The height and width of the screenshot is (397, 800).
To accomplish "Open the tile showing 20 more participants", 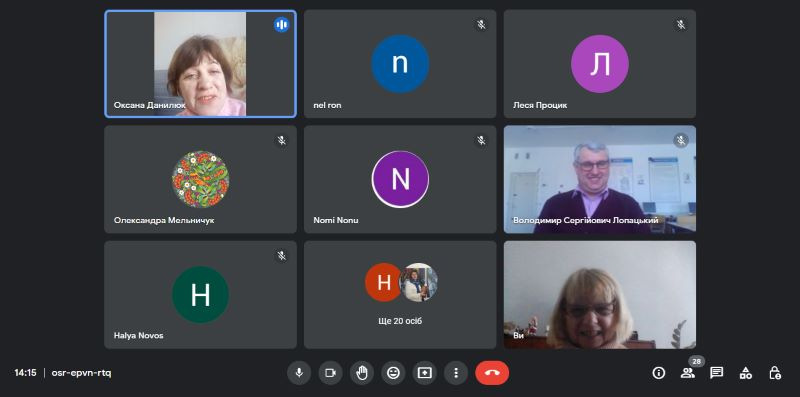I will coord(400,295).
